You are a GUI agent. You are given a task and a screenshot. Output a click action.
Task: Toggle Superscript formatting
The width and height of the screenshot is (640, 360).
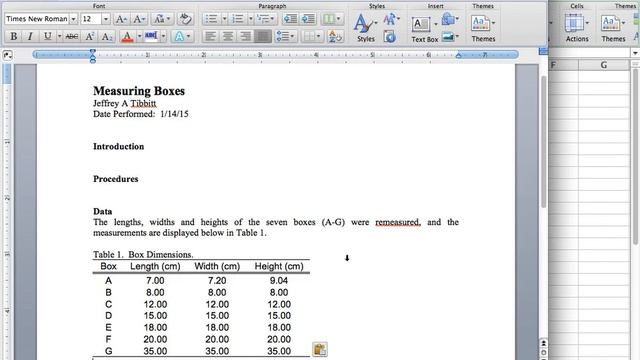pyautogui.click(x=89, y=36)
